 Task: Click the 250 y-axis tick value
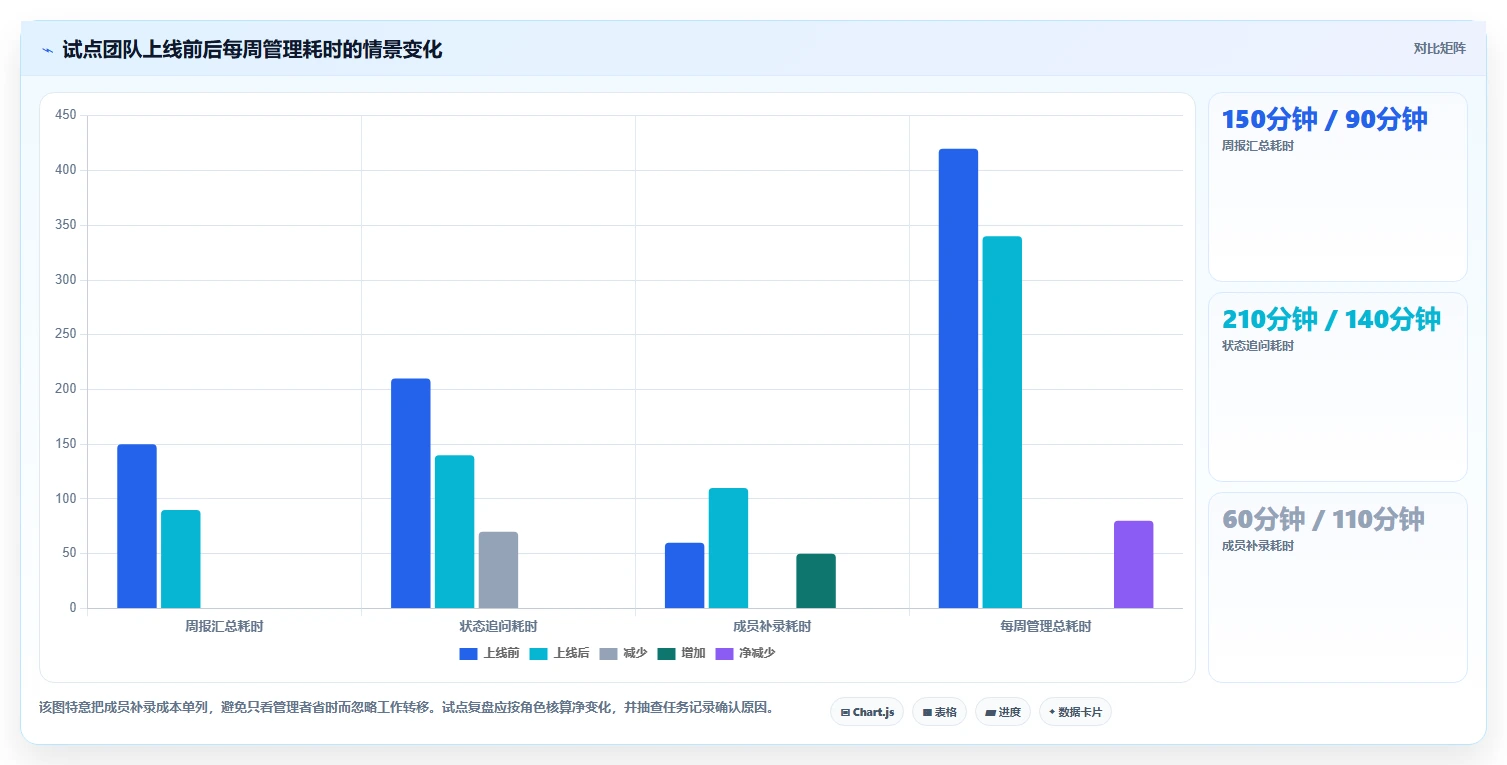click(x=66, y=334)
